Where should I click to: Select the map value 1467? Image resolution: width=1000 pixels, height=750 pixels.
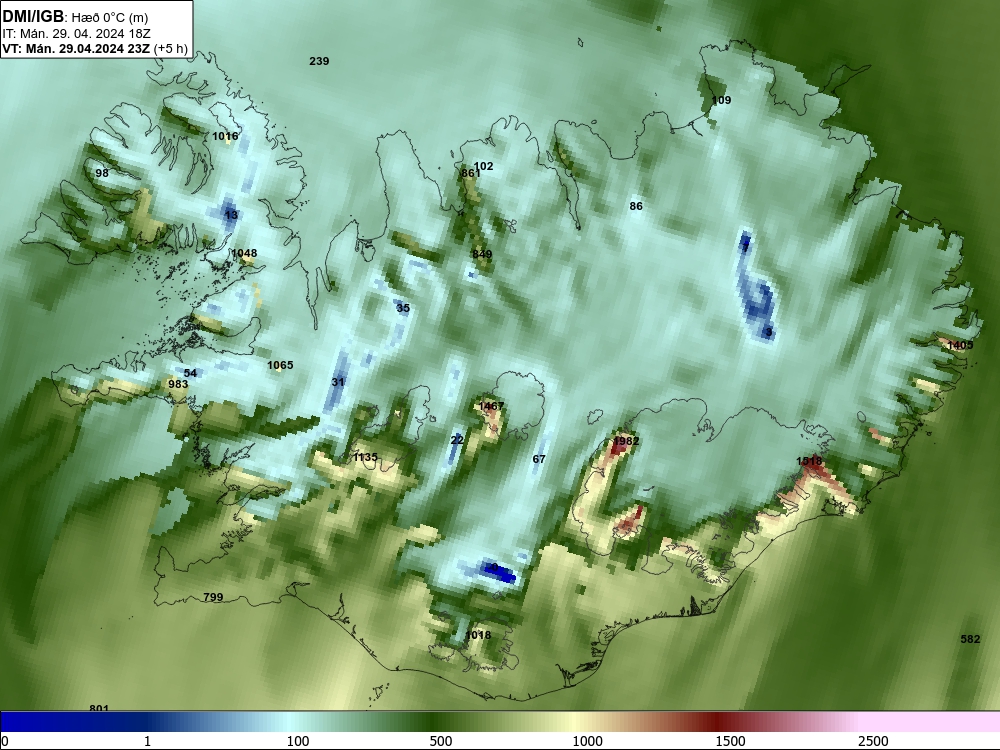click(491, 406)
